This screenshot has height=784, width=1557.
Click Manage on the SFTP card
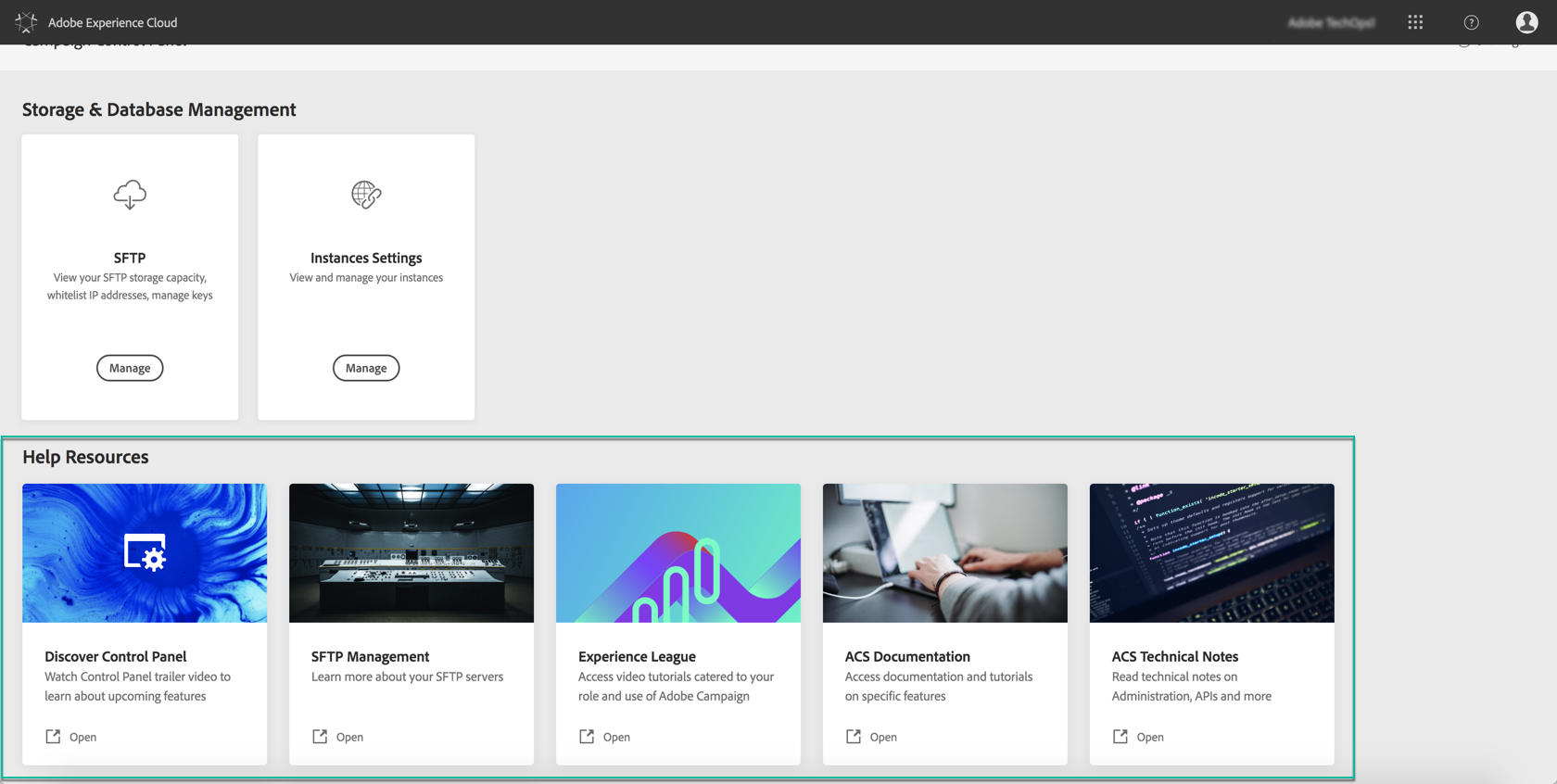[x=130, y=368]
